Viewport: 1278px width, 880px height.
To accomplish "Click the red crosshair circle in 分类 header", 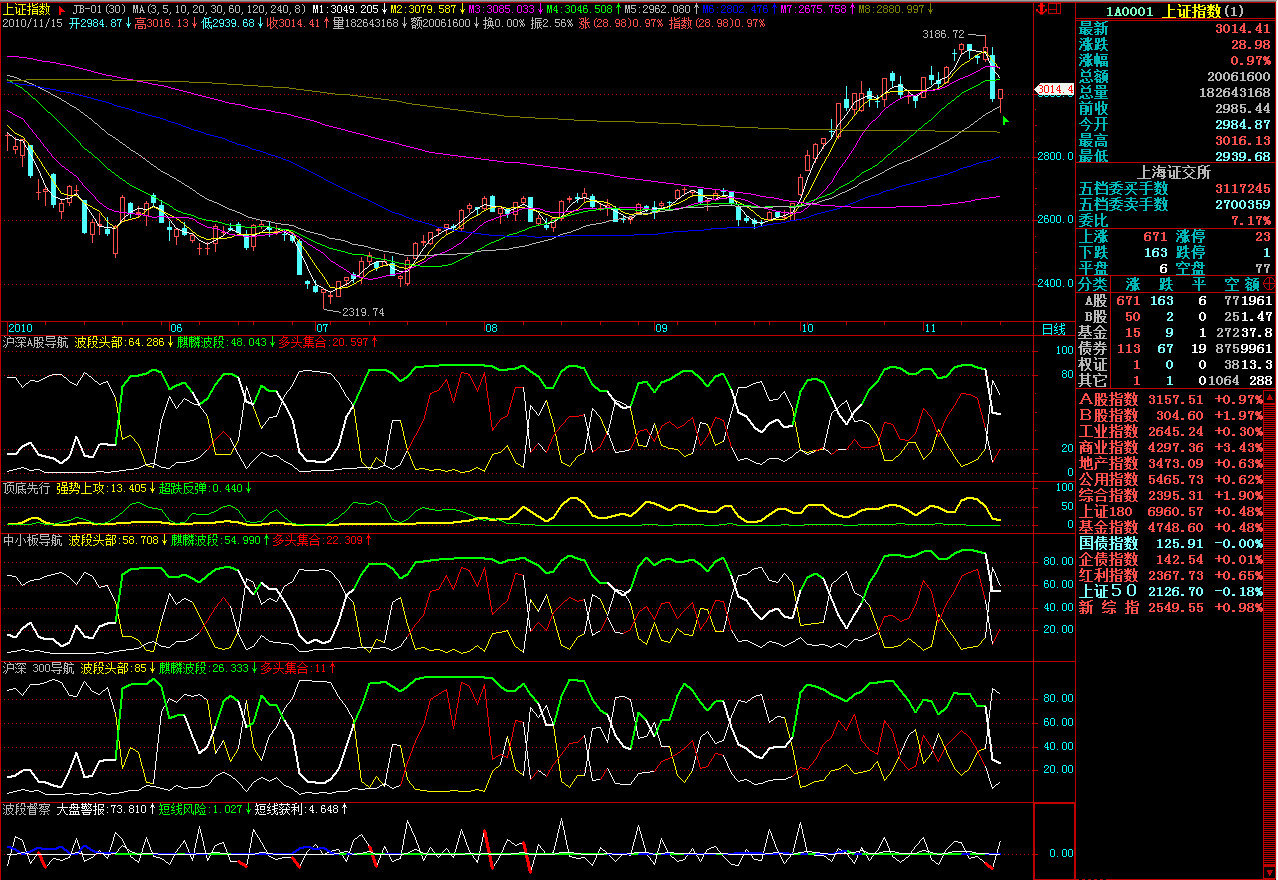I will [1269, 284].
